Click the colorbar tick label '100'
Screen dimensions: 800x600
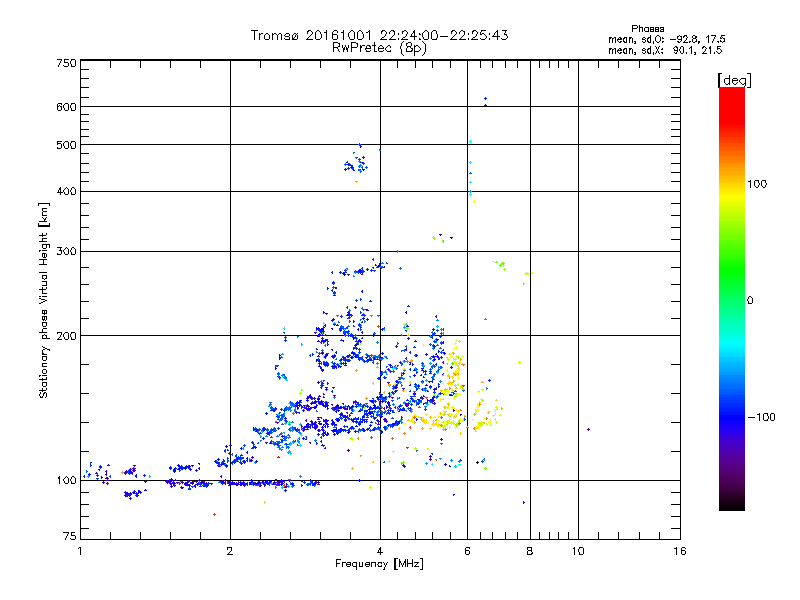point(757,184)
